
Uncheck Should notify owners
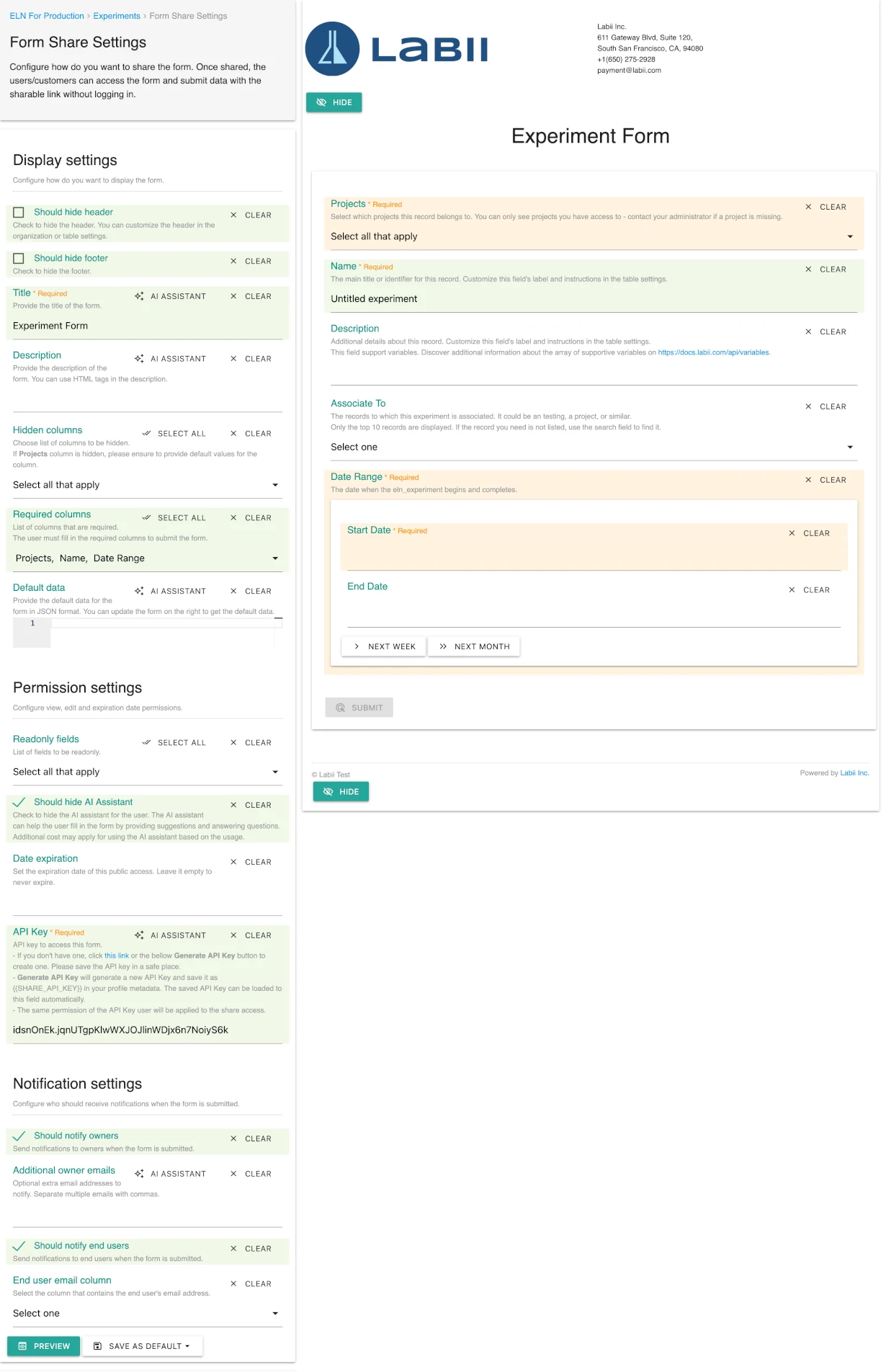click(19, 1136)
